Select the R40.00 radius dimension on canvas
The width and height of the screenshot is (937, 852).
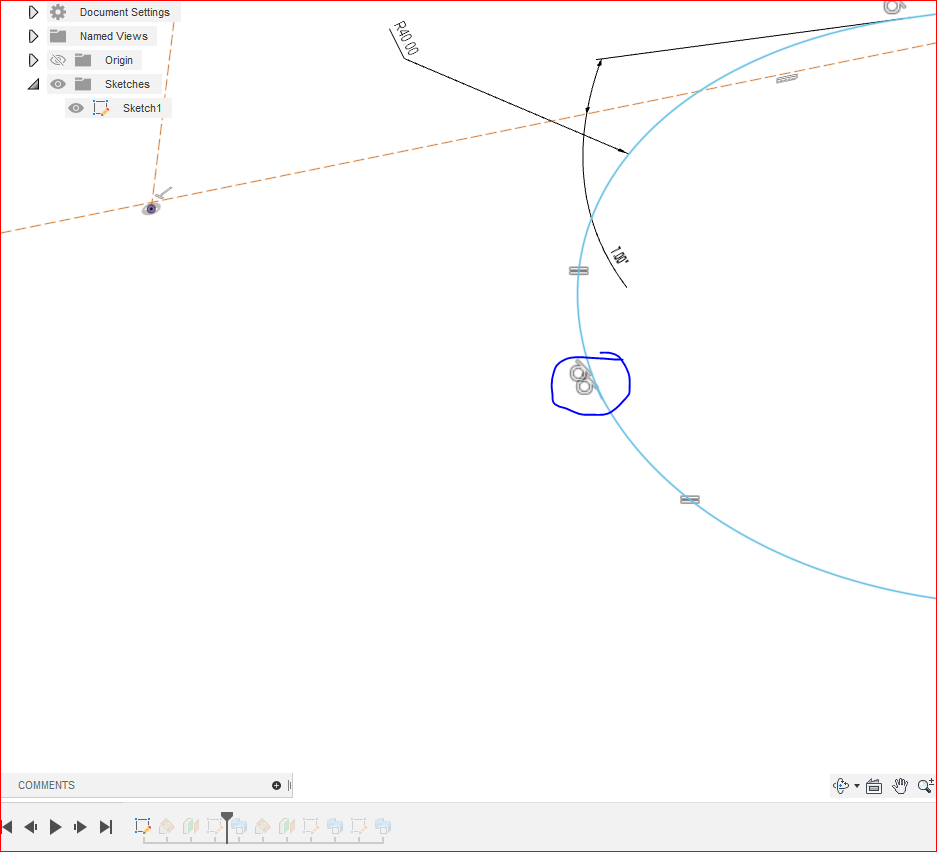tap(404, 40)
